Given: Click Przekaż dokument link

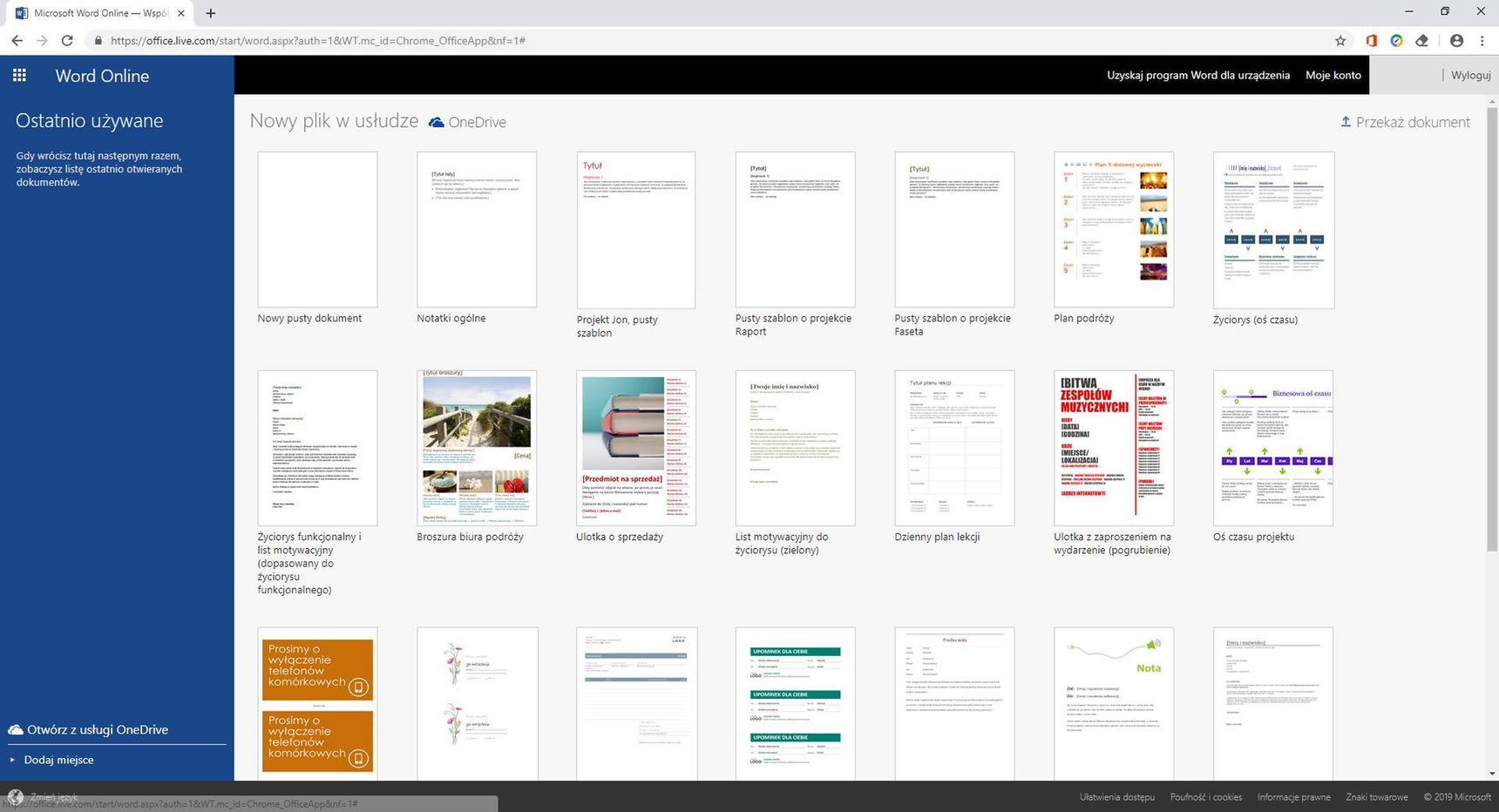Looking at the screenshot, I should (x=1413, y=122).
